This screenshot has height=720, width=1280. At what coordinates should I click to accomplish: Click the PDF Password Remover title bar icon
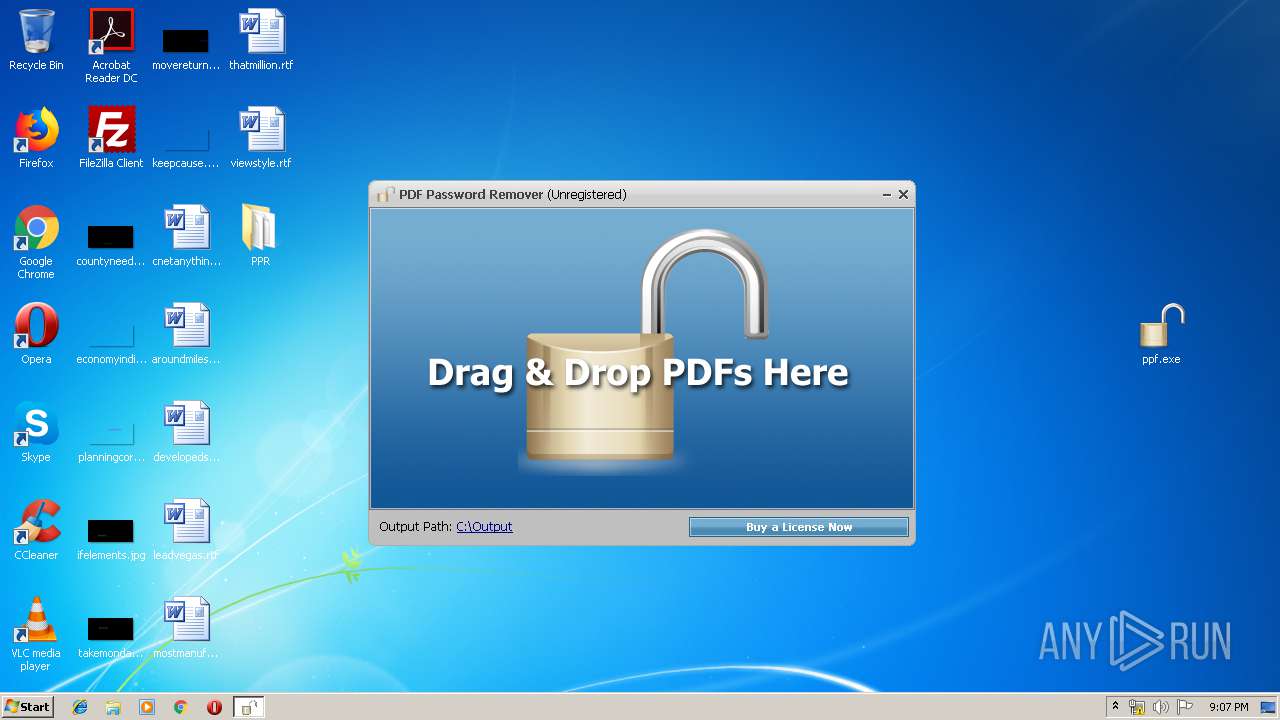pos(385,195)
